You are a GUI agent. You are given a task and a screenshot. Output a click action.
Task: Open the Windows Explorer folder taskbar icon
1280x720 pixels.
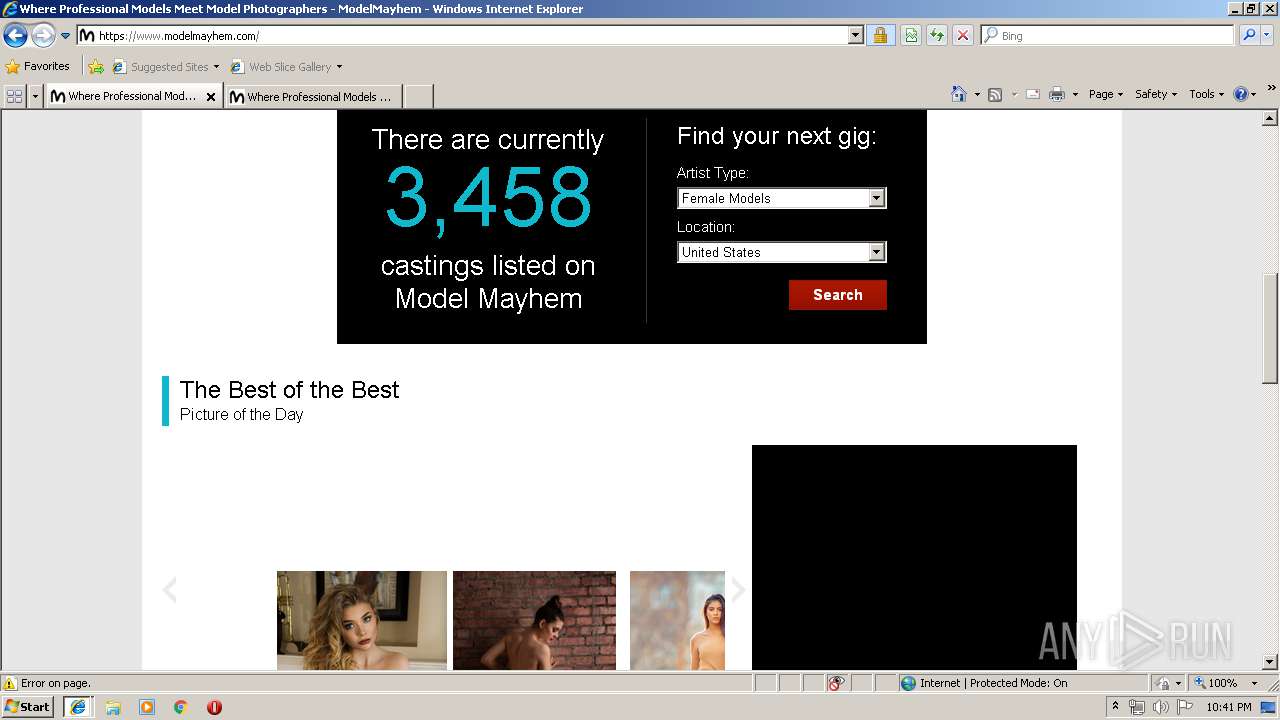(x=113, y=707)
